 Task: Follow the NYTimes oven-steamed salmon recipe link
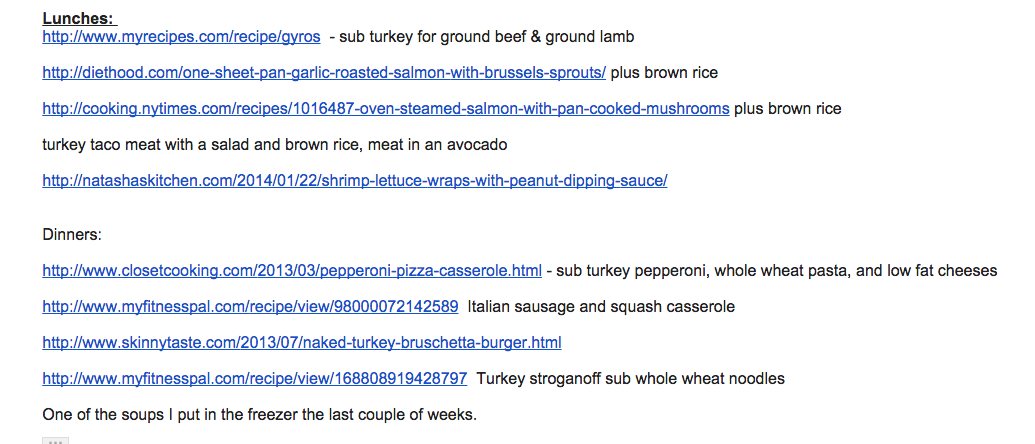[385, 109]
